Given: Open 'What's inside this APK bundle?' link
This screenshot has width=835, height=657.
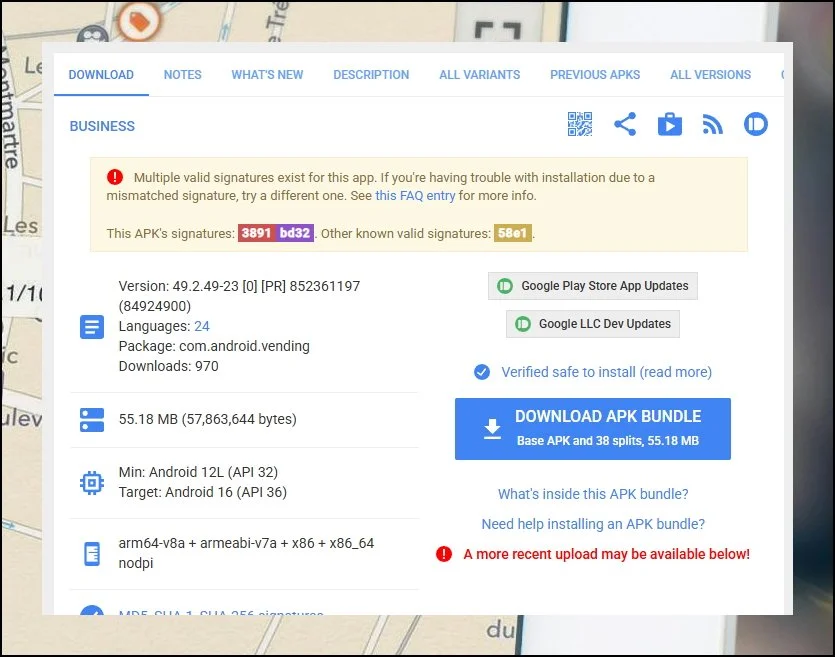Looking at the screenshot, I should tap(593, 494).
